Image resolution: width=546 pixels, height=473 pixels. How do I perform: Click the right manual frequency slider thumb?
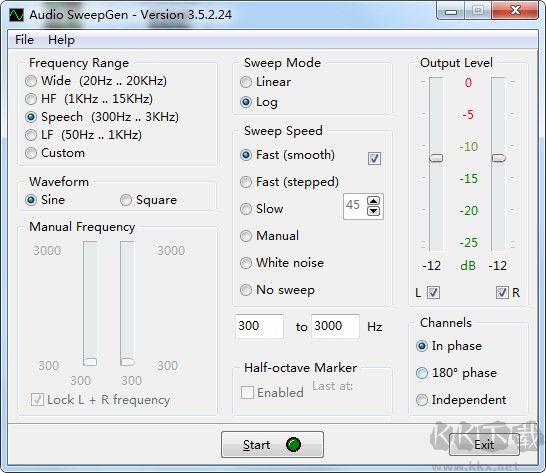point(127,362)
